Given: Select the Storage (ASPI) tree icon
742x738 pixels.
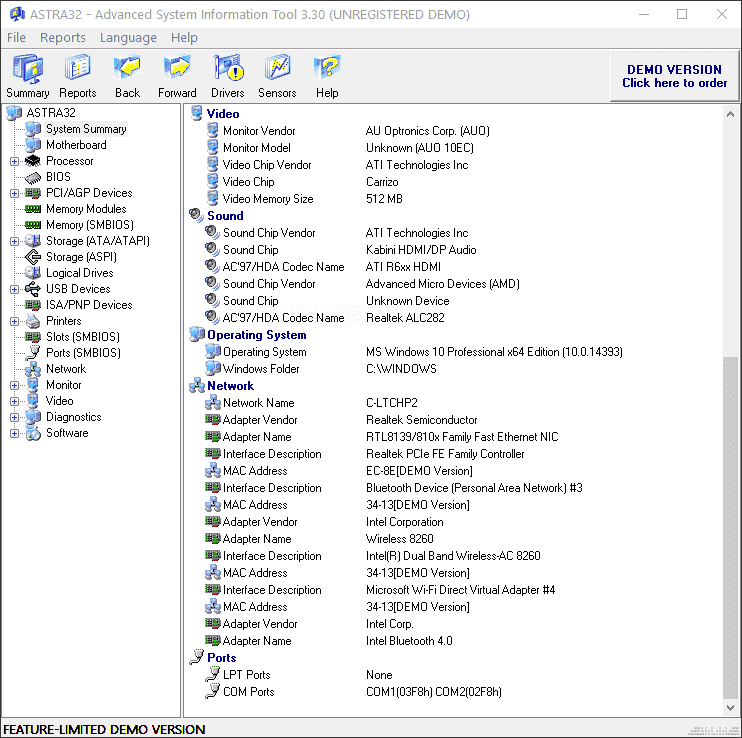Looking at the screenshot, I should pyautogui.click(x=33, y=257).
